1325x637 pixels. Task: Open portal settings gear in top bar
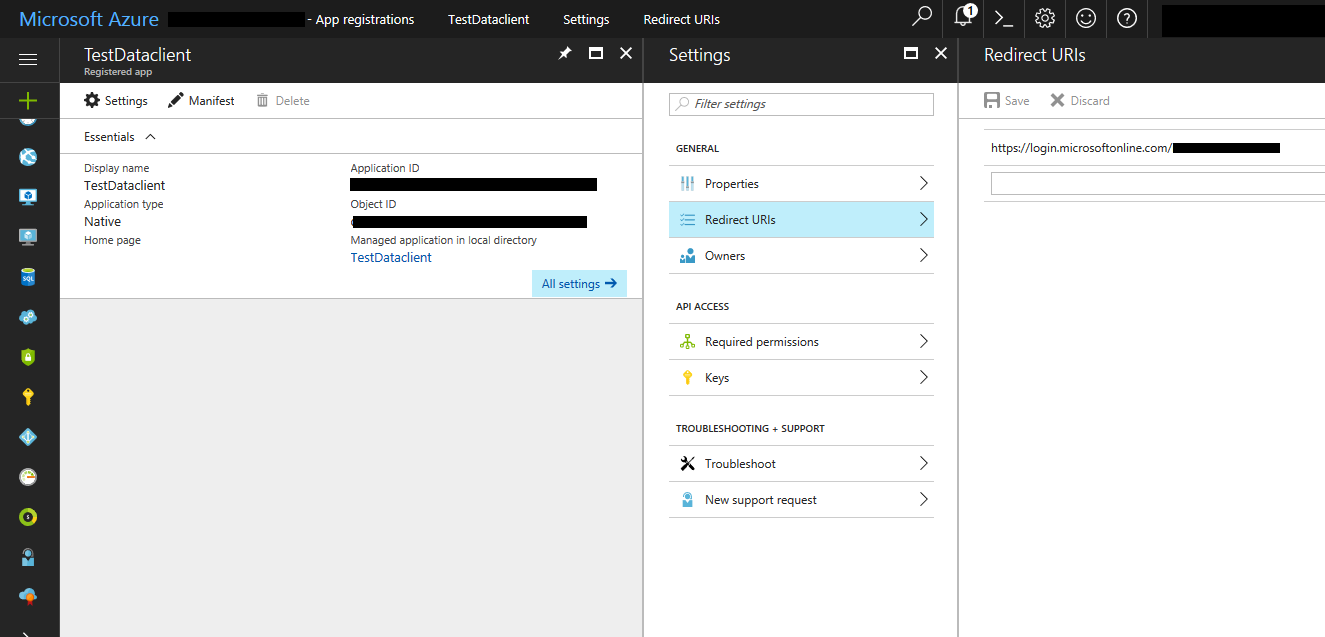(1045, 18)
